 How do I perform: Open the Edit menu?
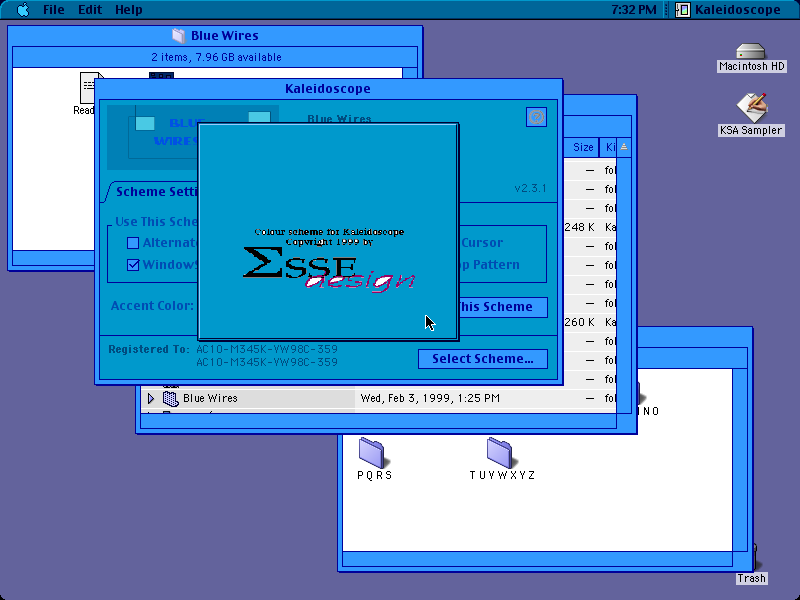click(90, 9)
